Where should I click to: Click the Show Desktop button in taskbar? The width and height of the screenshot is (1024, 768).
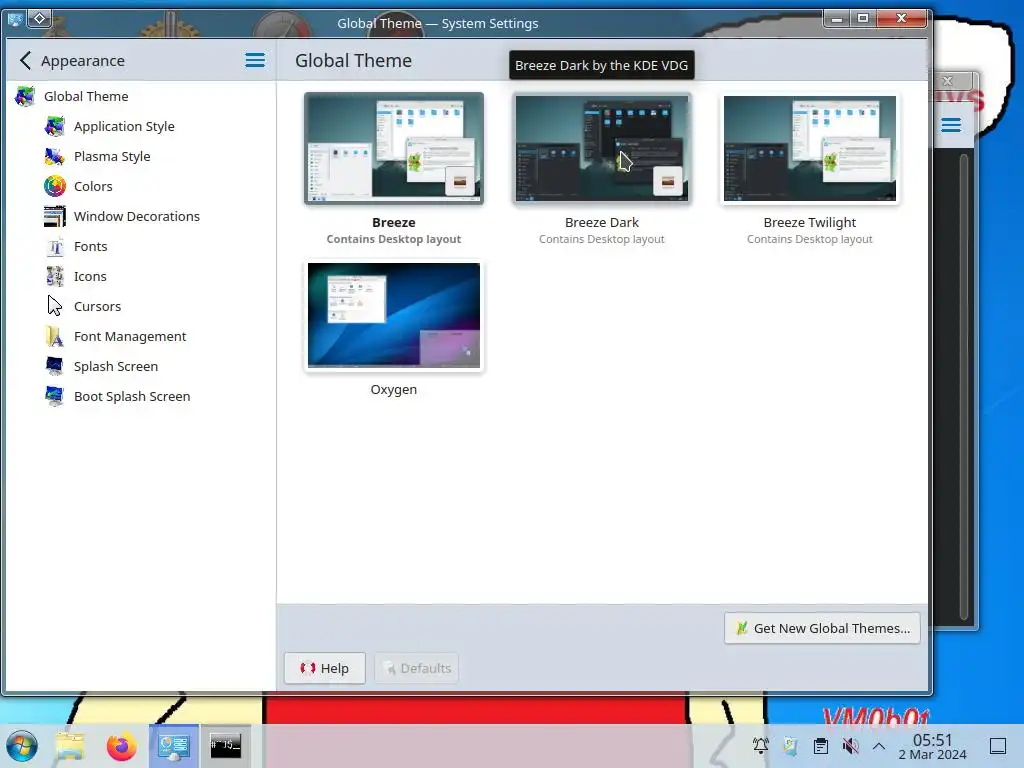pos(998,746)
